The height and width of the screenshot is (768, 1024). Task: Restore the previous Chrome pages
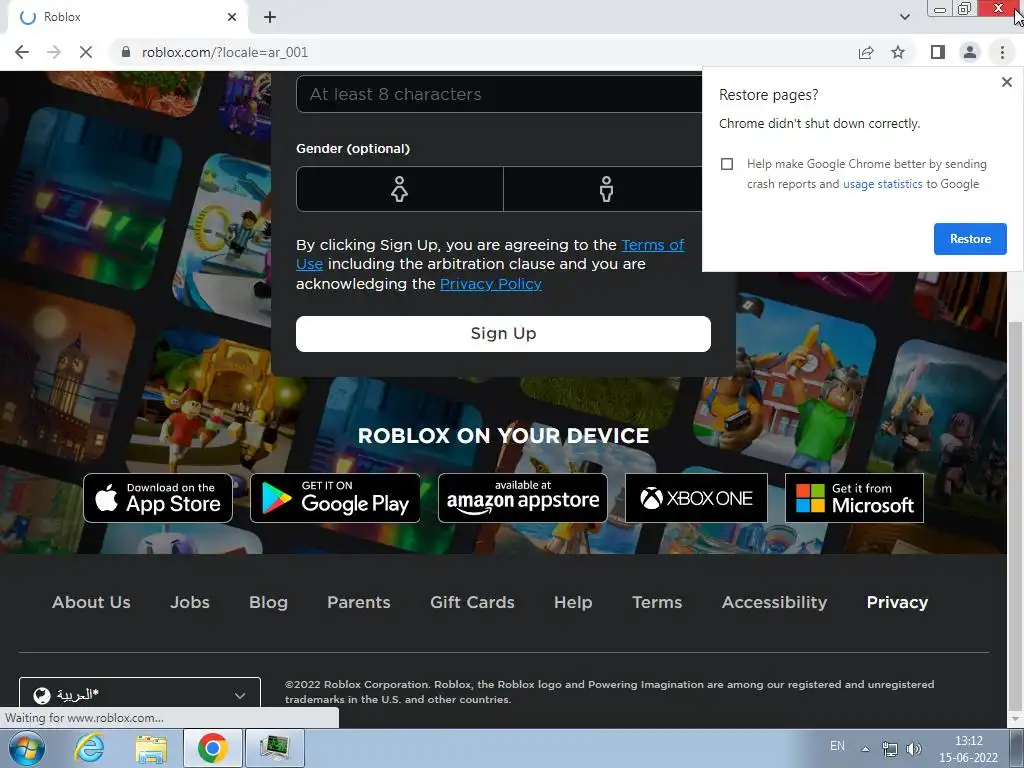[970, 239]
